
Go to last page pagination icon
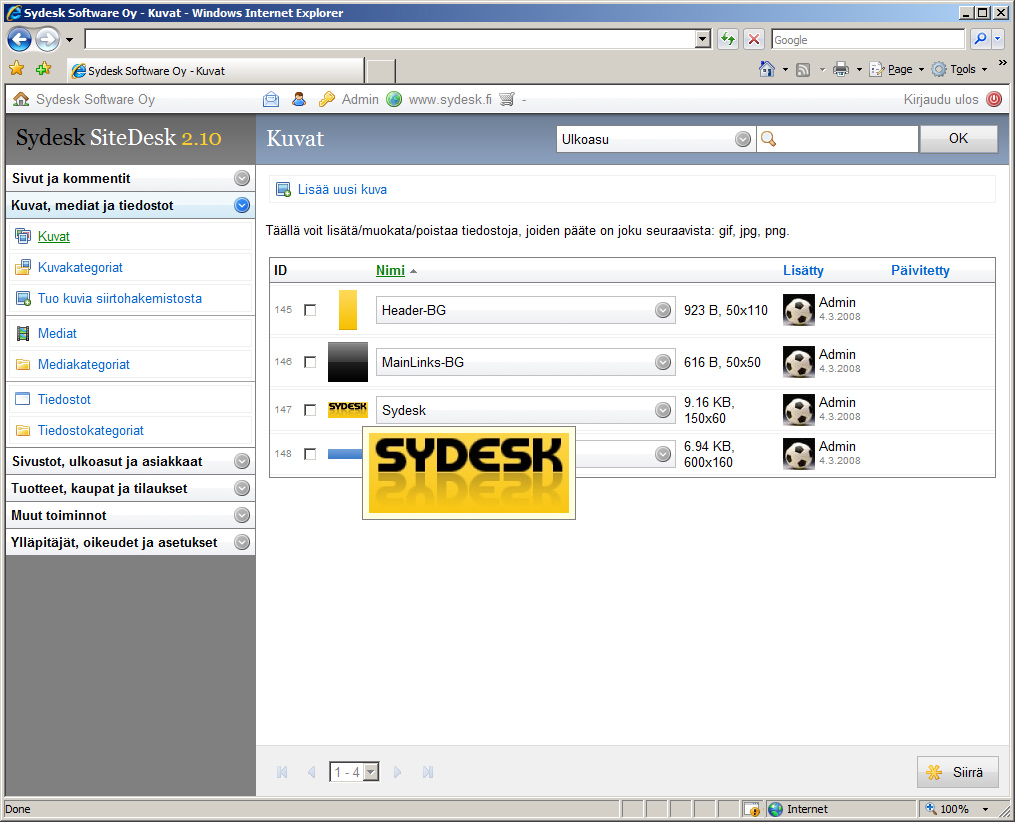(x=428, y=772)
